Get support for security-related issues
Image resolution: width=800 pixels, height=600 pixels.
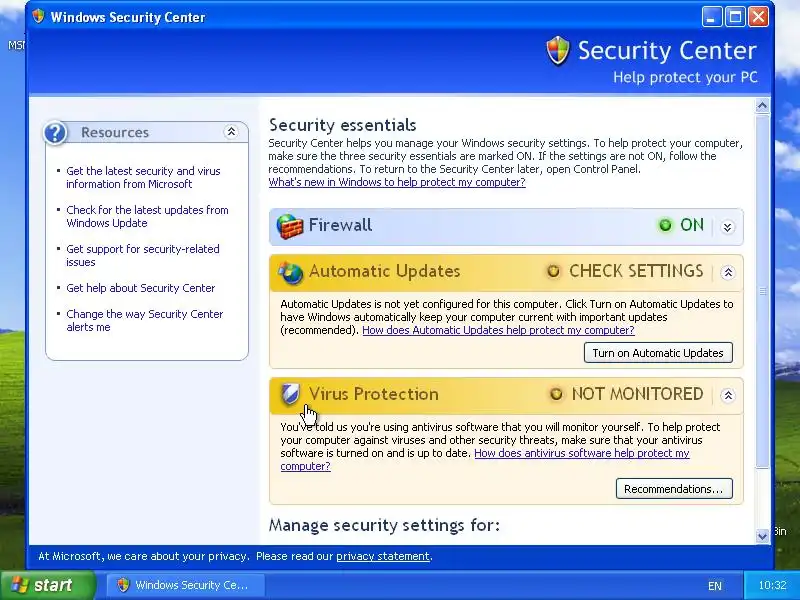pos(143,256)
